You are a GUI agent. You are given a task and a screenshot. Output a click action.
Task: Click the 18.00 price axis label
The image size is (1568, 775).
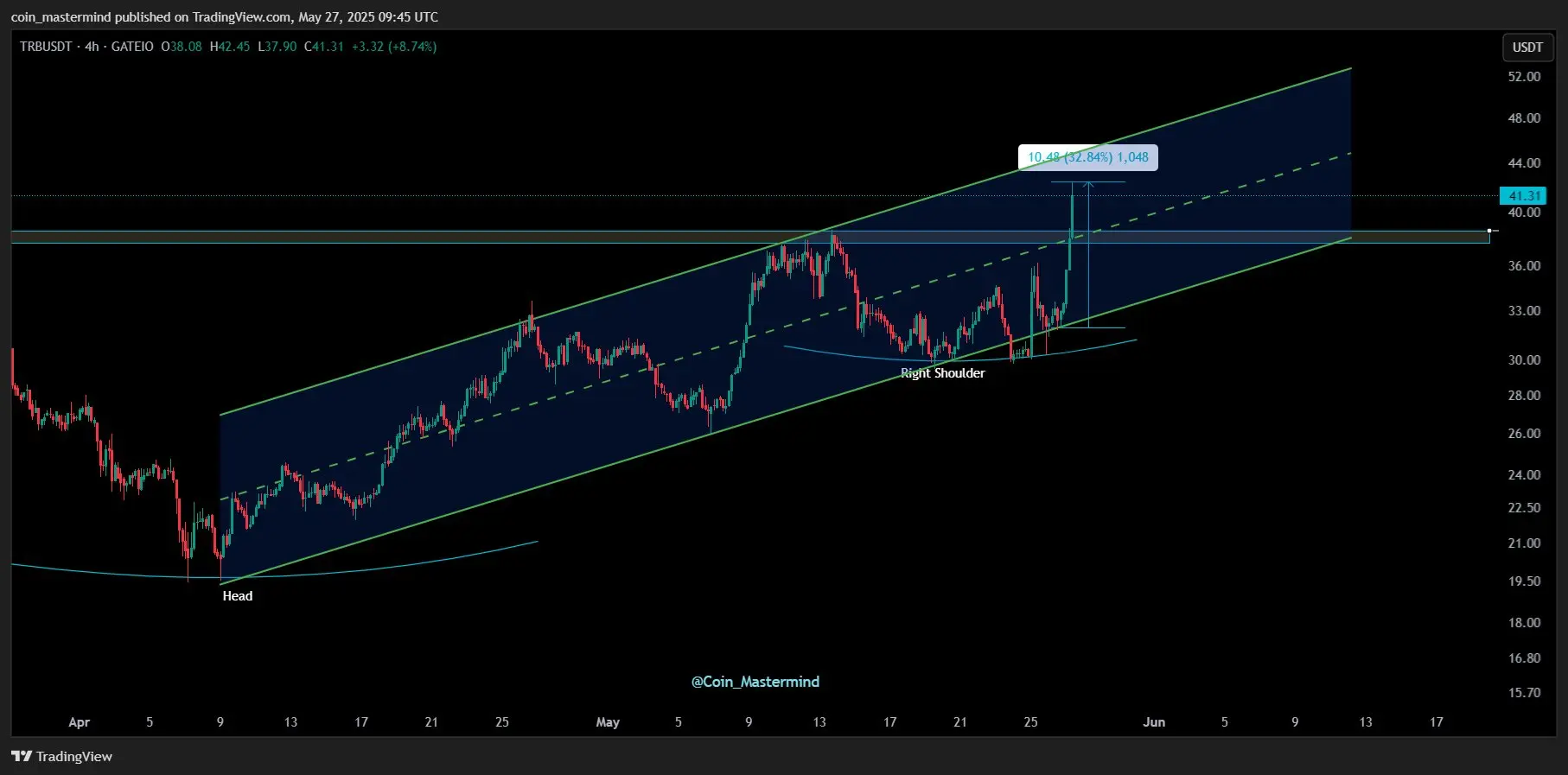pos(1524,623)
